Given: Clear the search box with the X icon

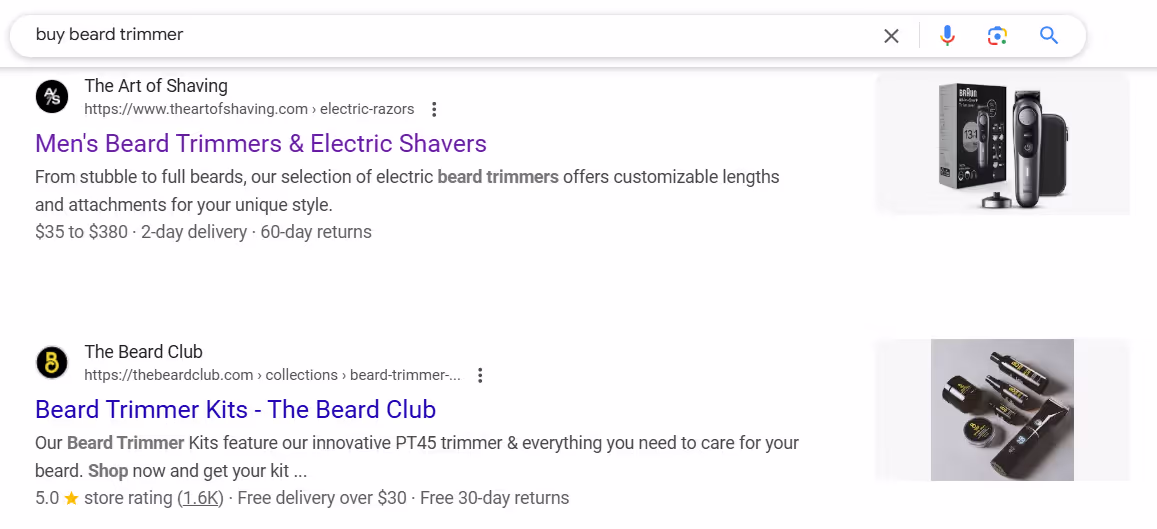Looking at the screenshot, I should coord(891,35).
